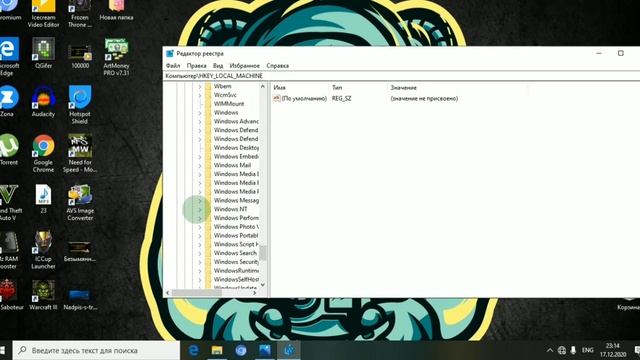The width and height of the screenshot is (640, 360).
Task: Launch ArtMoney PRO v7.31 shortcut
Action: (116, 56)
